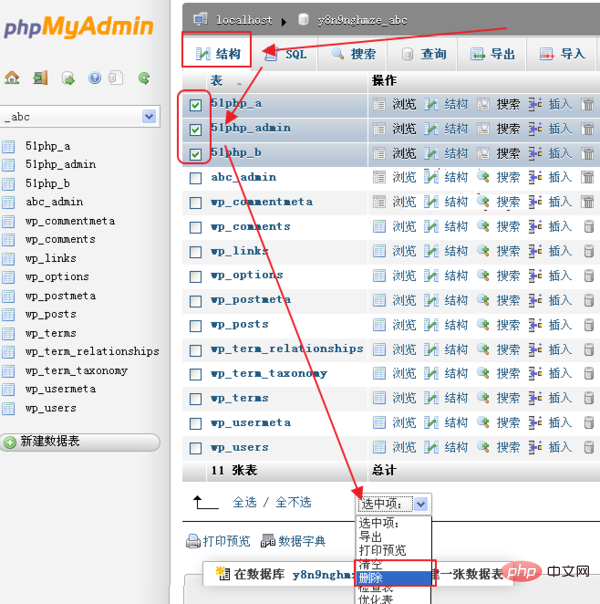Click the drop trash icon for 51php_a
Viewport: 600px width, 604px height.
588,104
